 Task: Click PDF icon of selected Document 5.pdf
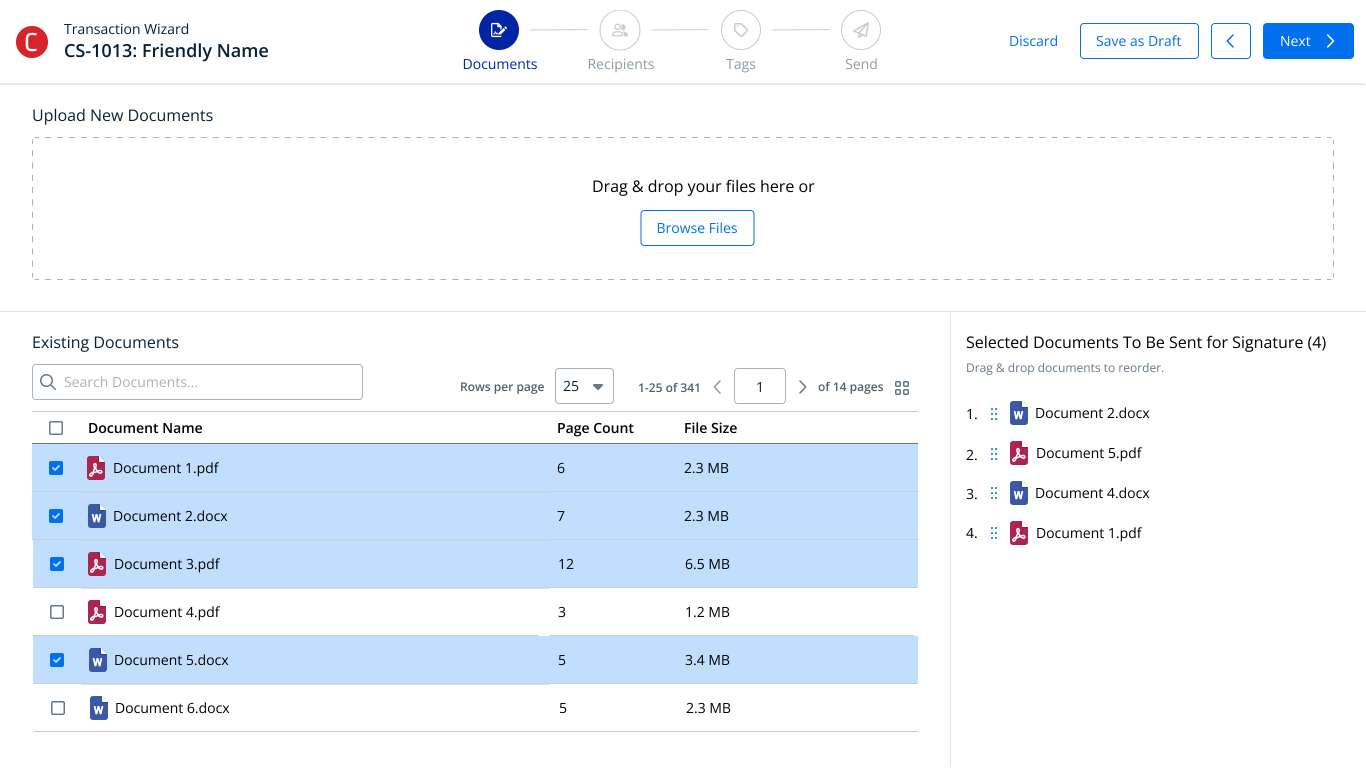click(1018, 453)
